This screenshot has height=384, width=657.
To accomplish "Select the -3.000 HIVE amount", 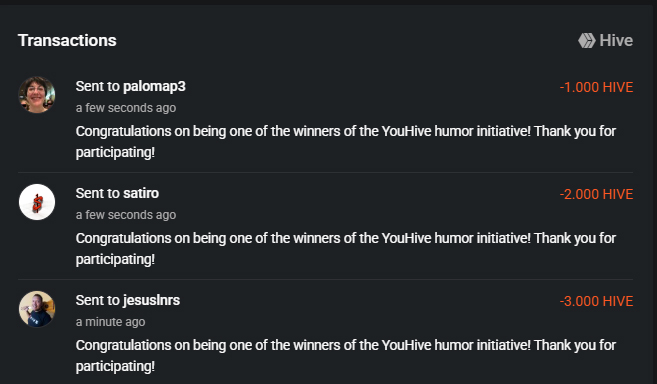I will [596, 301].
